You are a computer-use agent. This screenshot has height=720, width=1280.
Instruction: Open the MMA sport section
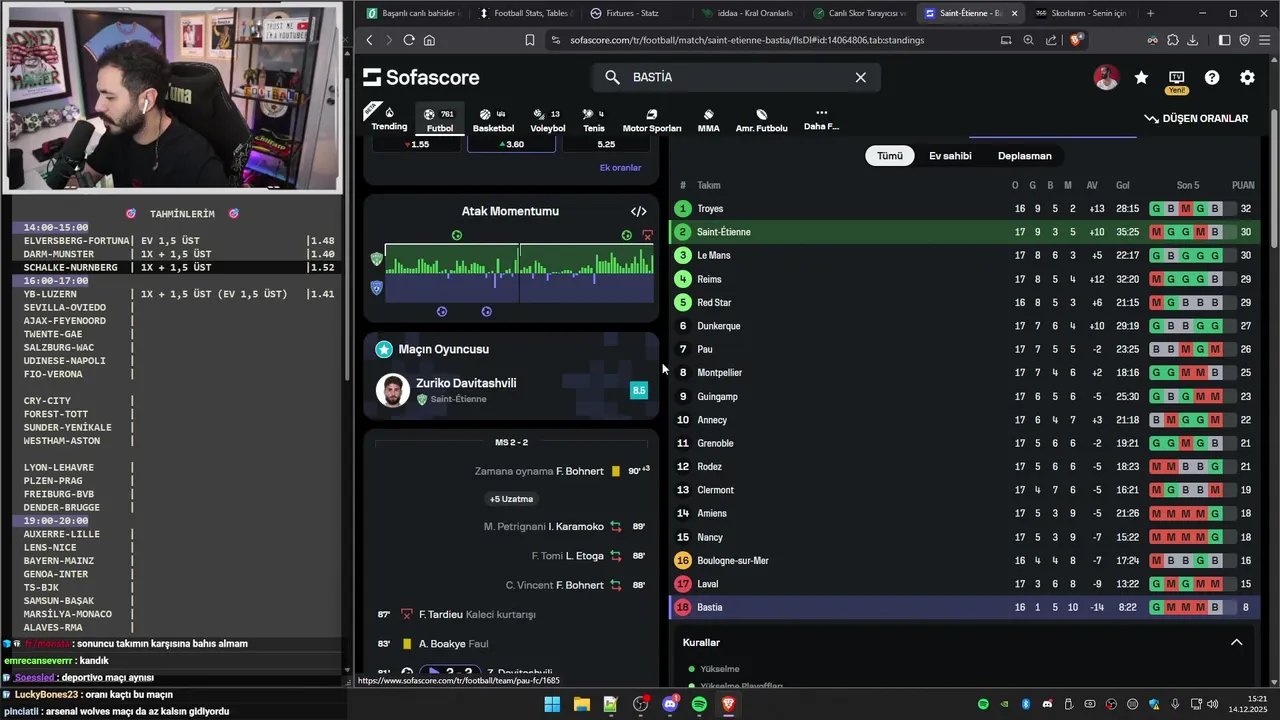708,120
